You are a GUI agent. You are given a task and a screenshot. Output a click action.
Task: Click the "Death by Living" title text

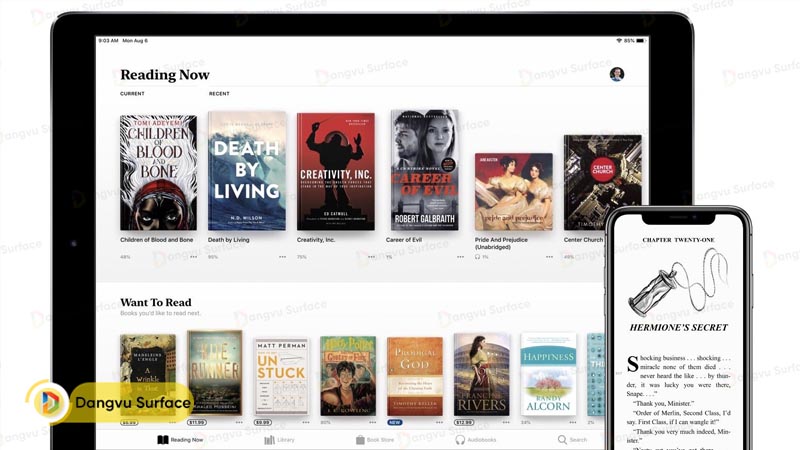pyautogui.click(x=229, y=240)
